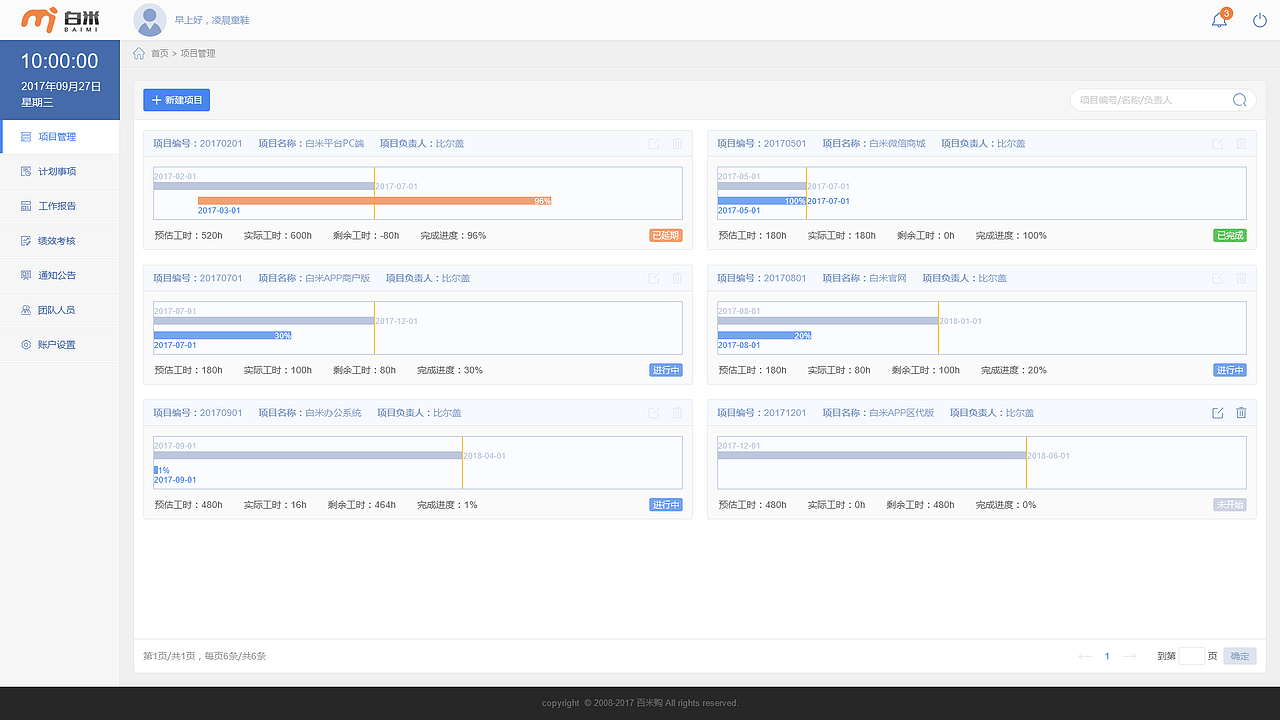Click 进行中 tag of project 20170801
This screenshot has height=720, width=1280.
(1230, 370)
